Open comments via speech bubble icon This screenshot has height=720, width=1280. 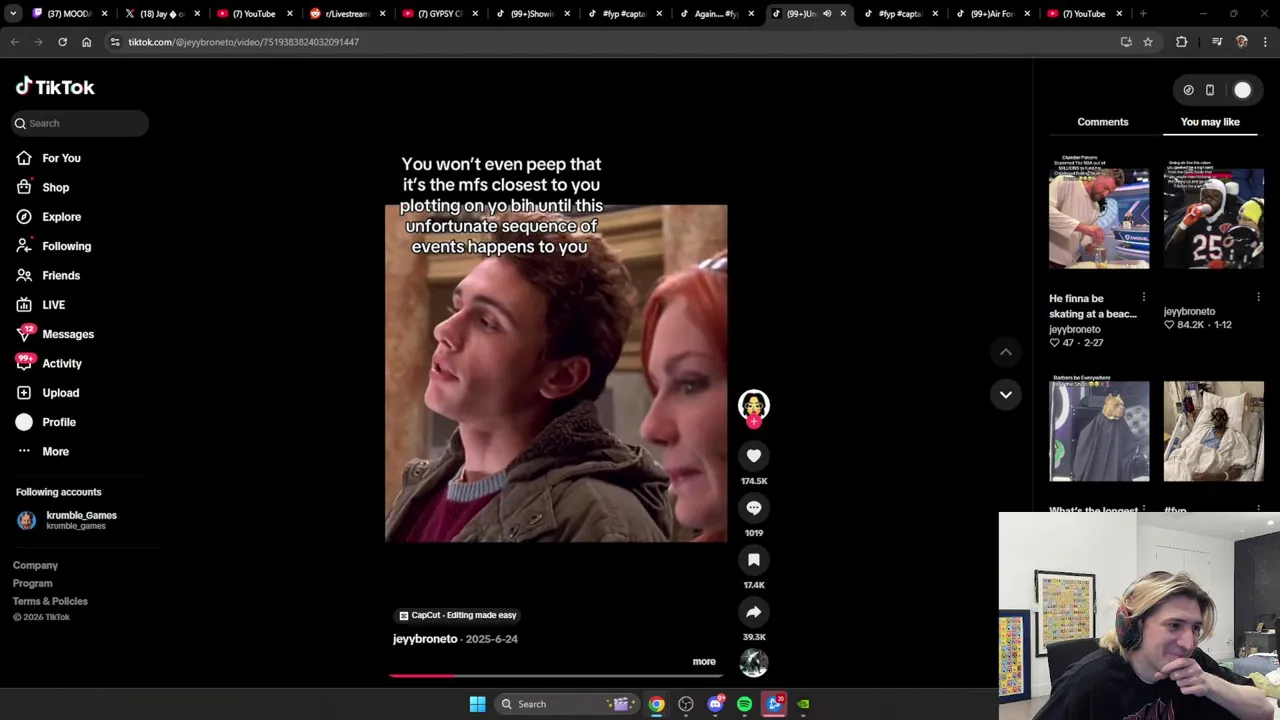point(754,508)
